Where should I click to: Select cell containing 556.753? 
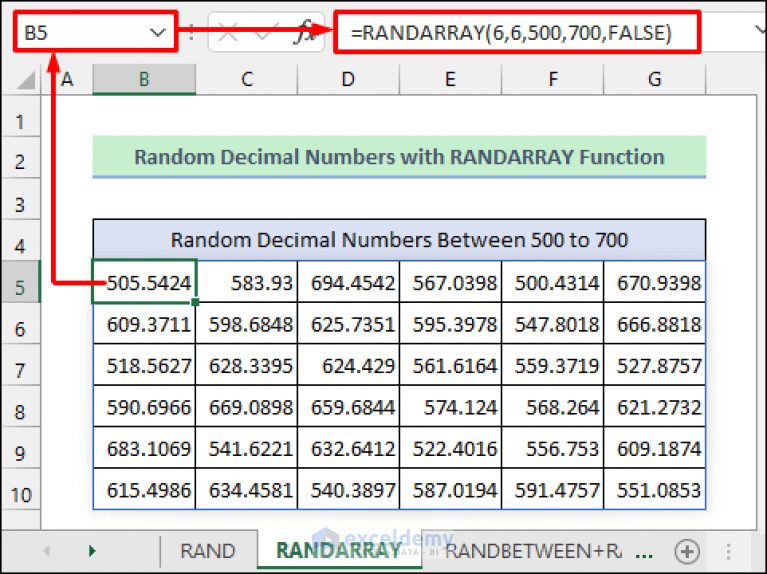[x=553, y=448]
